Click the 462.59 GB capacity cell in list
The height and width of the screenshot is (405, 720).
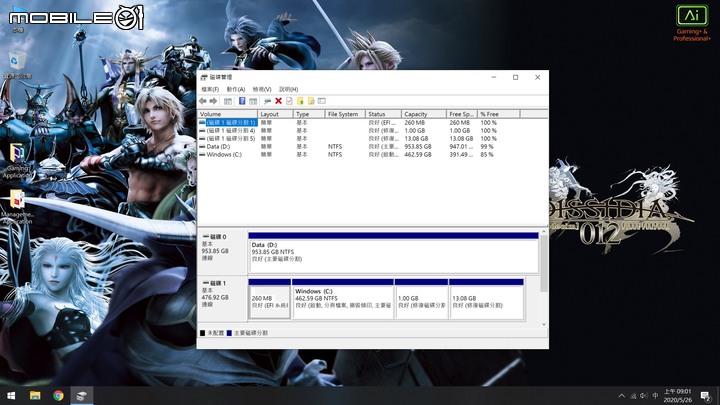(x=418, y=154)
